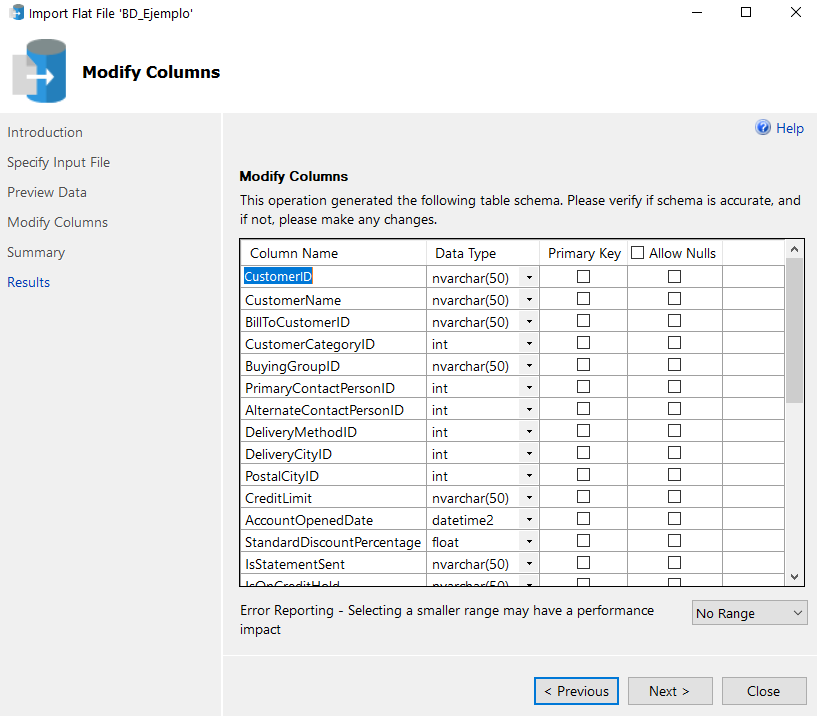The image size is (817, 716).
Task: Check Primary Key for CreditLimit row
Action: (x=583, y=497)
